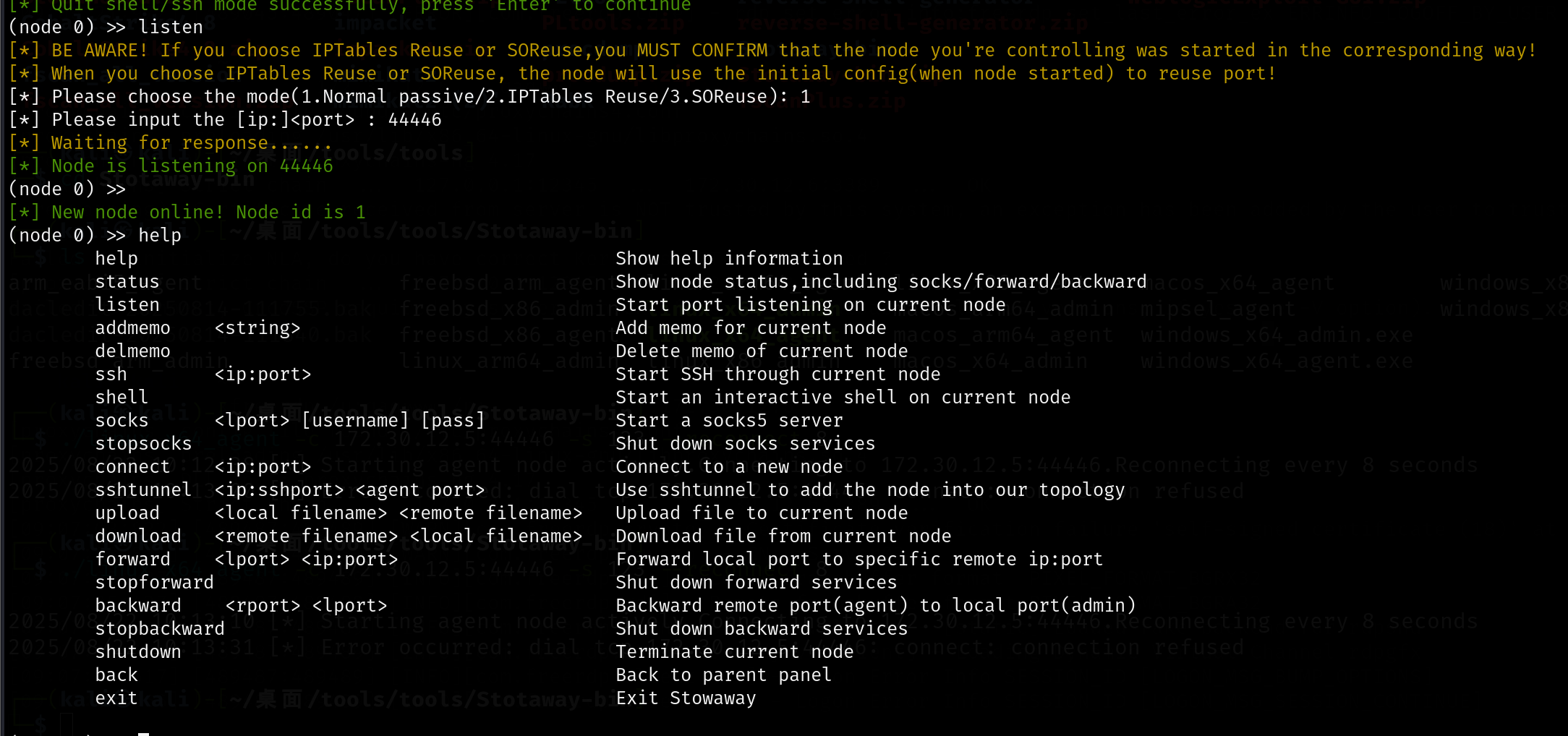Click 'New node online! Node id is 1'

tap(187, 212)
